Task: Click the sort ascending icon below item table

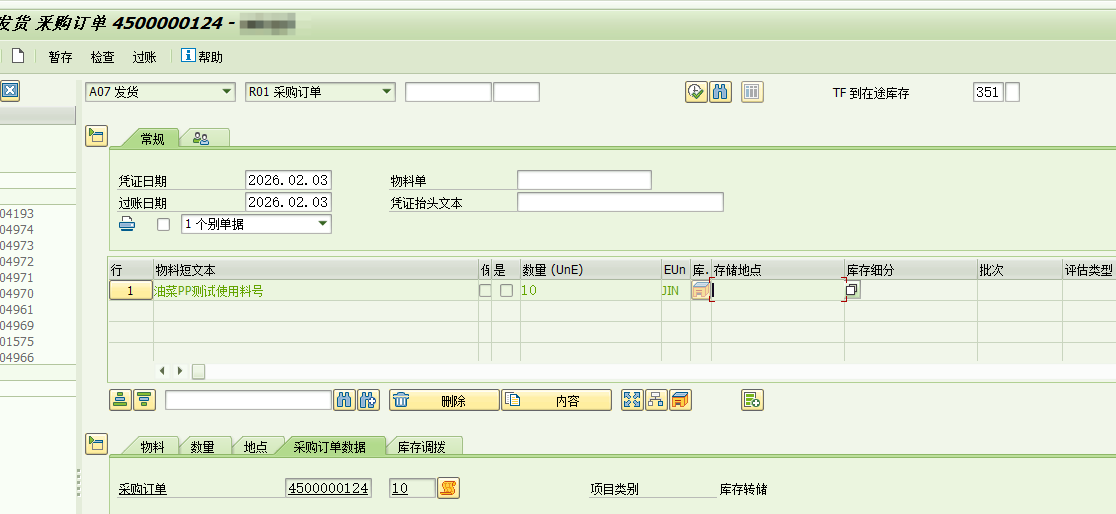Action: [x=120, y=400]
